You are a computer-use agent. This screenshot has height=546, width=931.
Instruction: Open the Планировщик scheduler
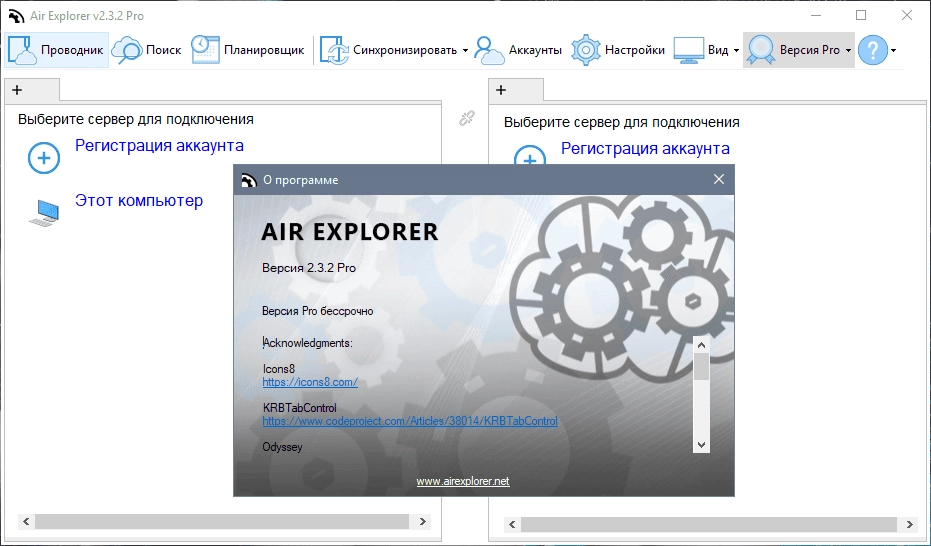pos(248,50)
